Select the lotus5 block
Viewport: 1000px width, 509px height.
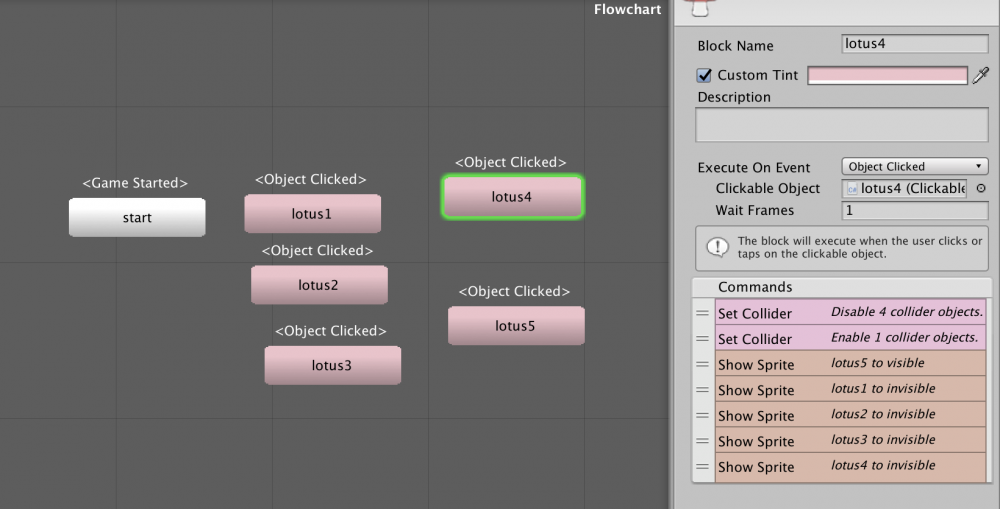point(516,326)
